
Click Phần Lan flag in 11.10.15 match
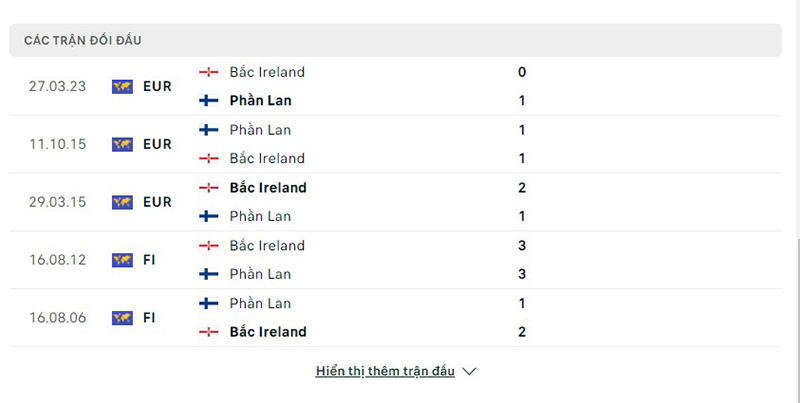point(209,130)
